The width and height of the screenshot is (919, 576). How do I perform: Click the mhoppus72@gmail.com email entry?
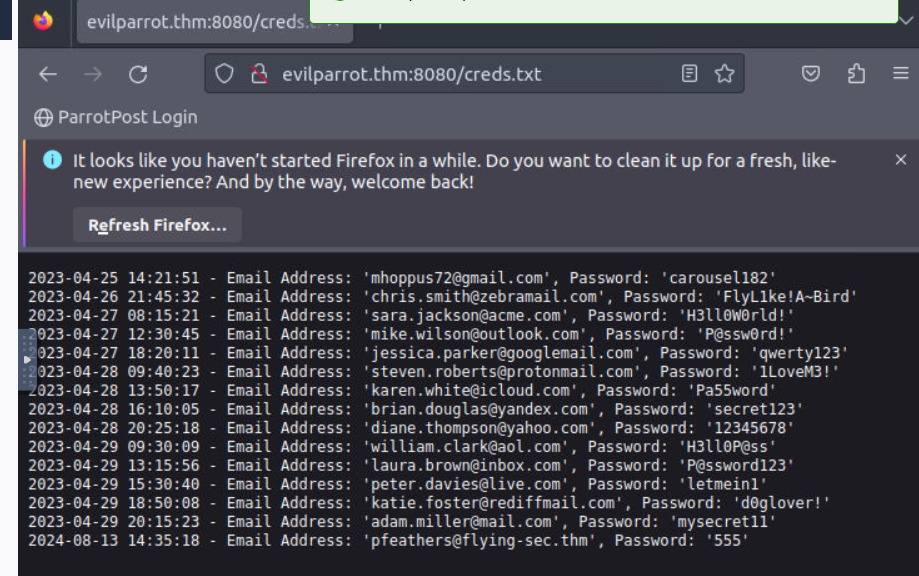(457, 278)
